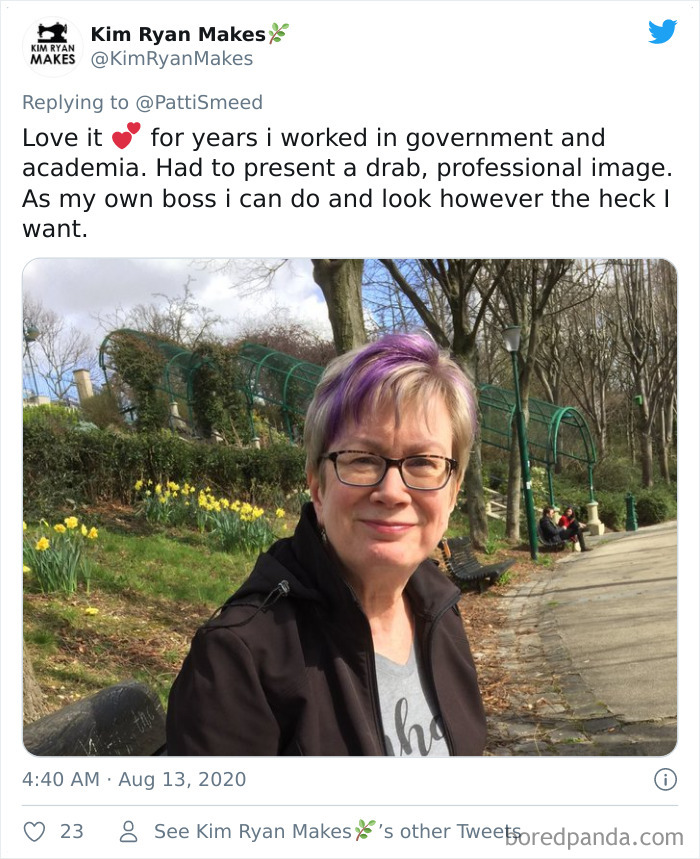Screen dimensions: 700x859
Task: Open the @KimRyanMakes handle
Action: [x=172, y=58]
